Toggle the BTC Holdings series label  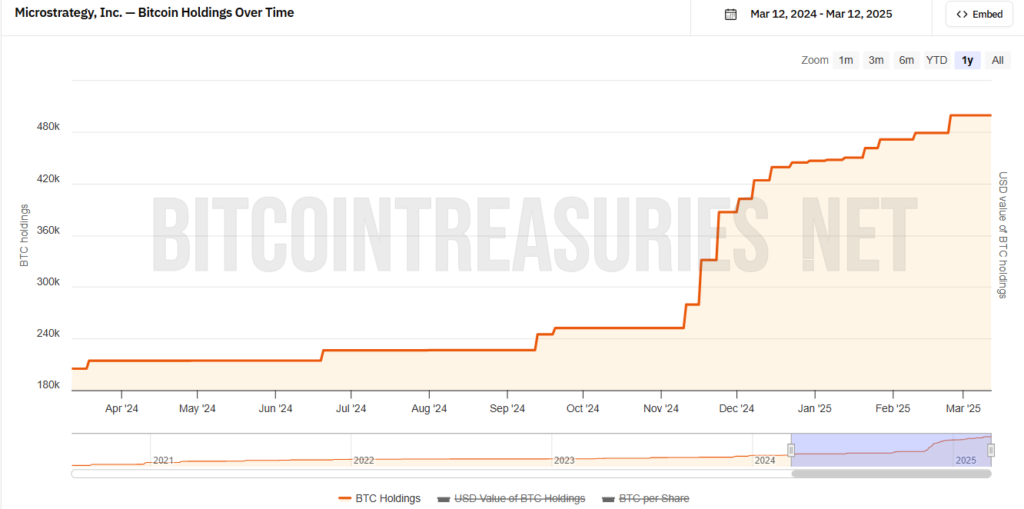(390, 498)
